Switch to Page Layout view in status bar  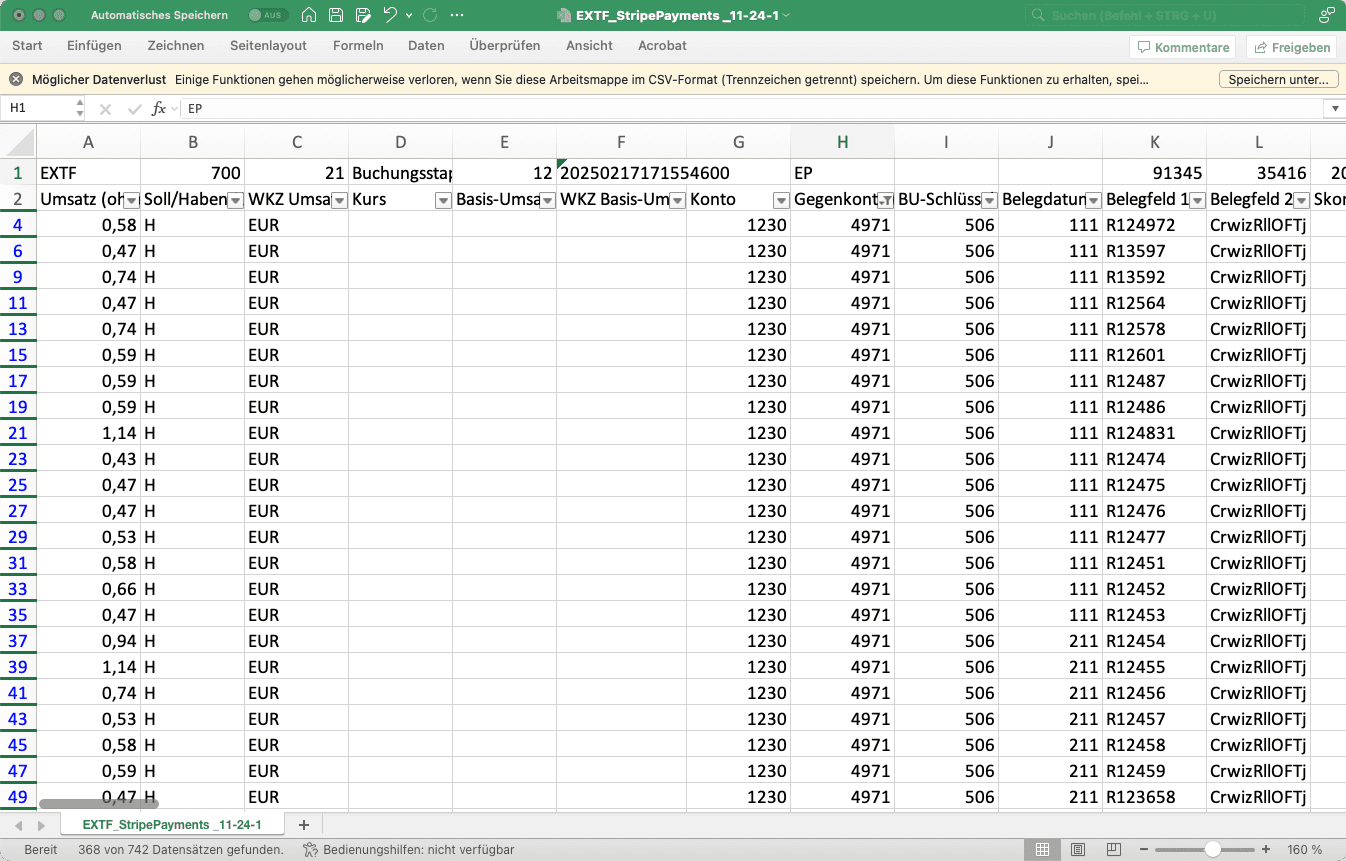(x=1076, y=849)
